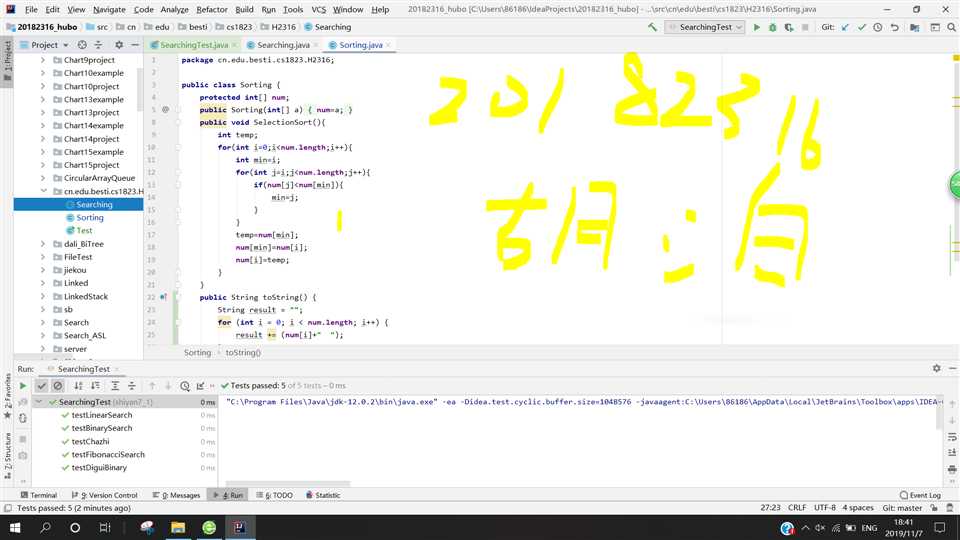Toggle Show Ignored tests filter
The image size is (960, 540).
pyautogui.click(x=58, y=386)
